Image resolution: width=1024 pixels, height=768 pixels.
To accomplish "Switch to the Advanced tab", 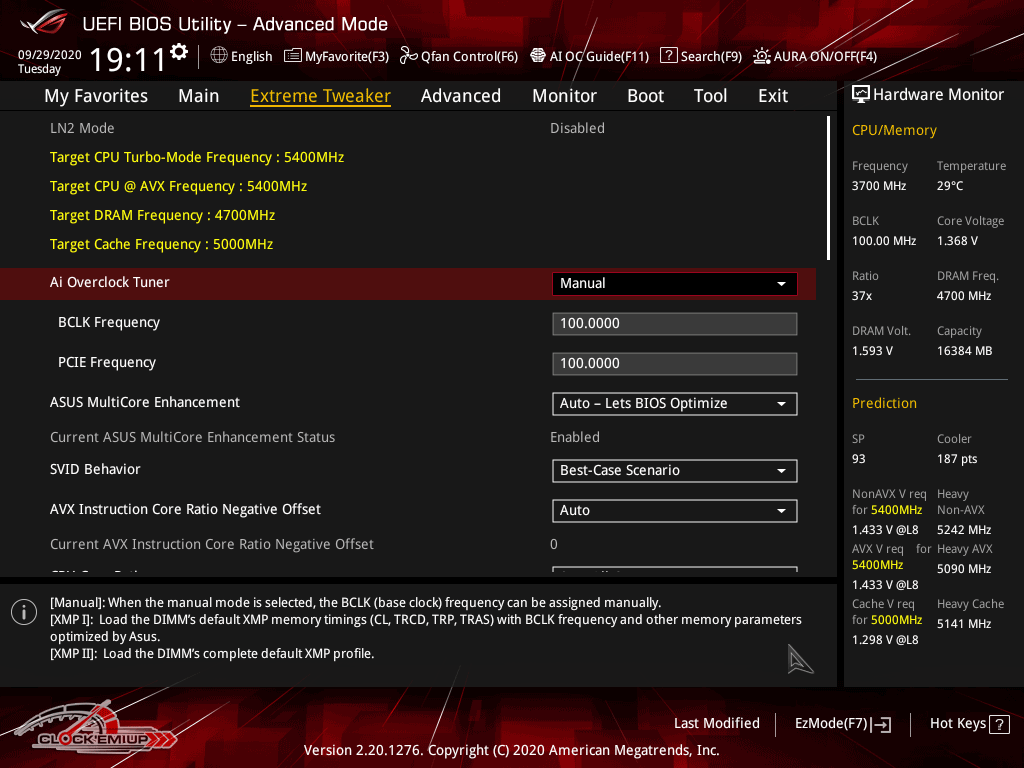I will (x=460, y=96).
